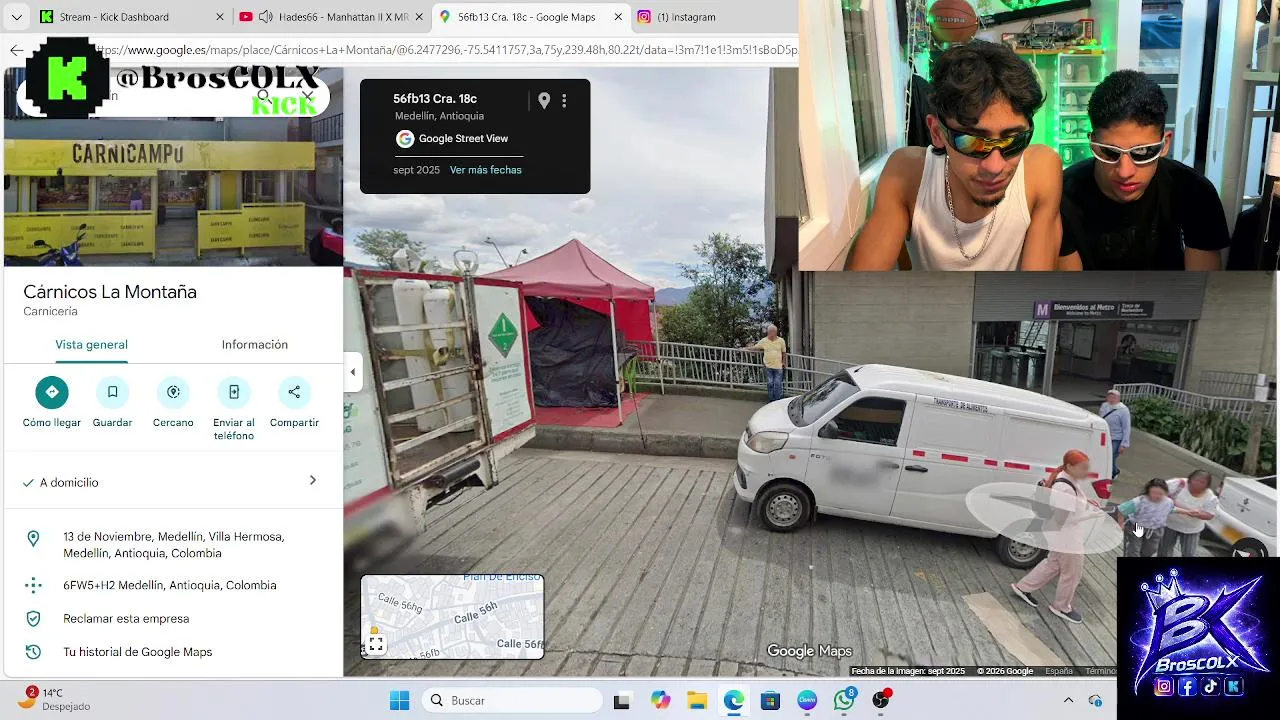Click the Cómo llegar directions icon
This screenshot has width=1280, height=720.
pyautogui.click(x=52, y=392)
